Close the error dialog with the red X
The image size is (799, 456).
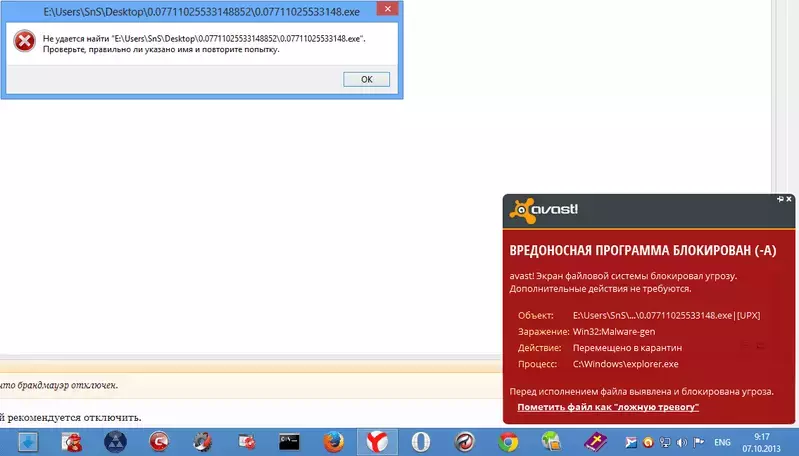coord(387,9)
